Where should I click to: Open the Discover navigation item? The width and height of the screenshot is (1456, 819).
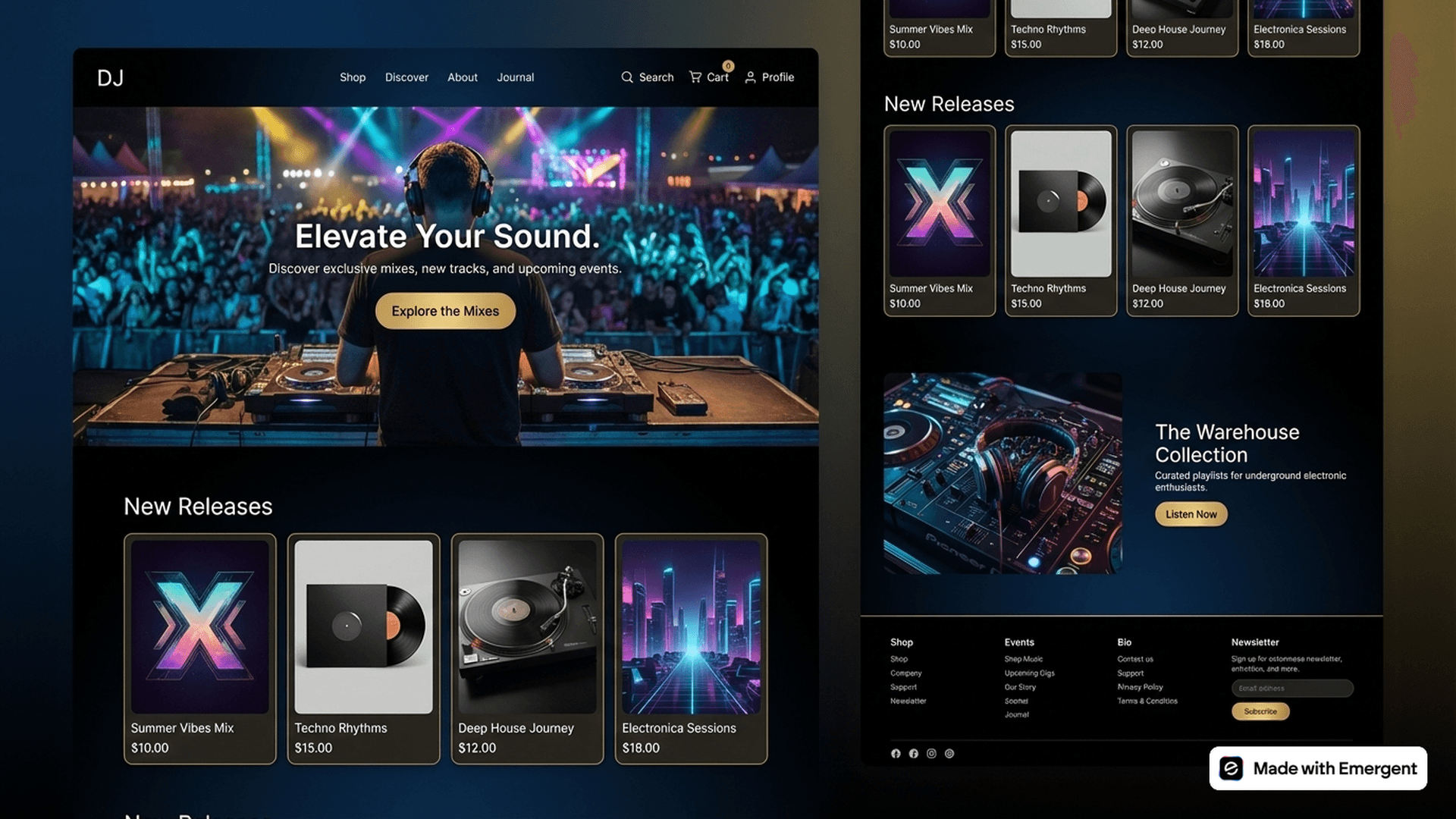(406, 77)
